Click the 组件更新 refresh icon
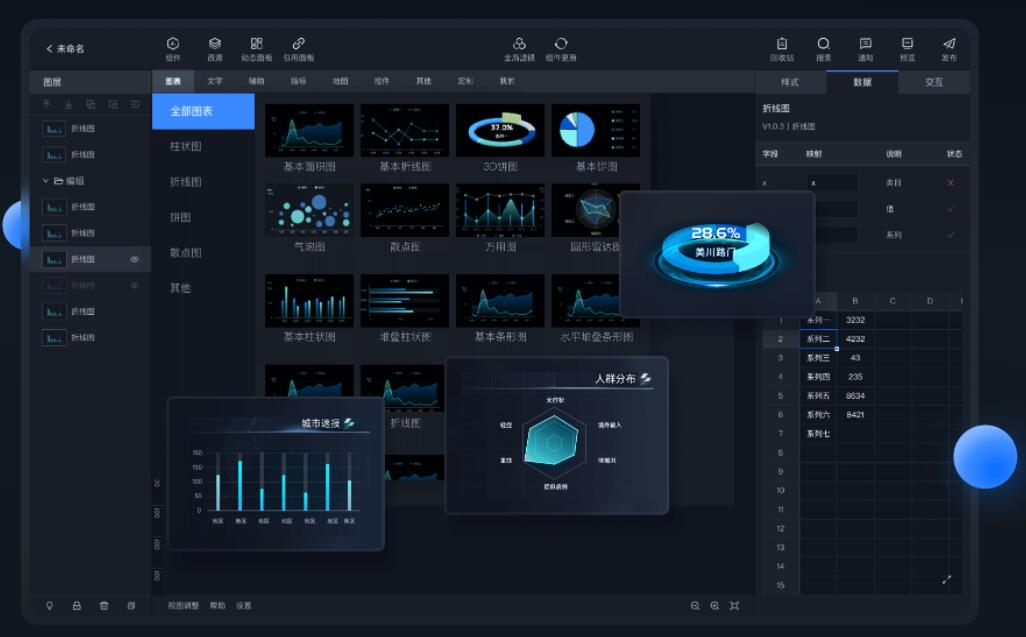This screenshot has height=637, width=1026. (561, 44)
